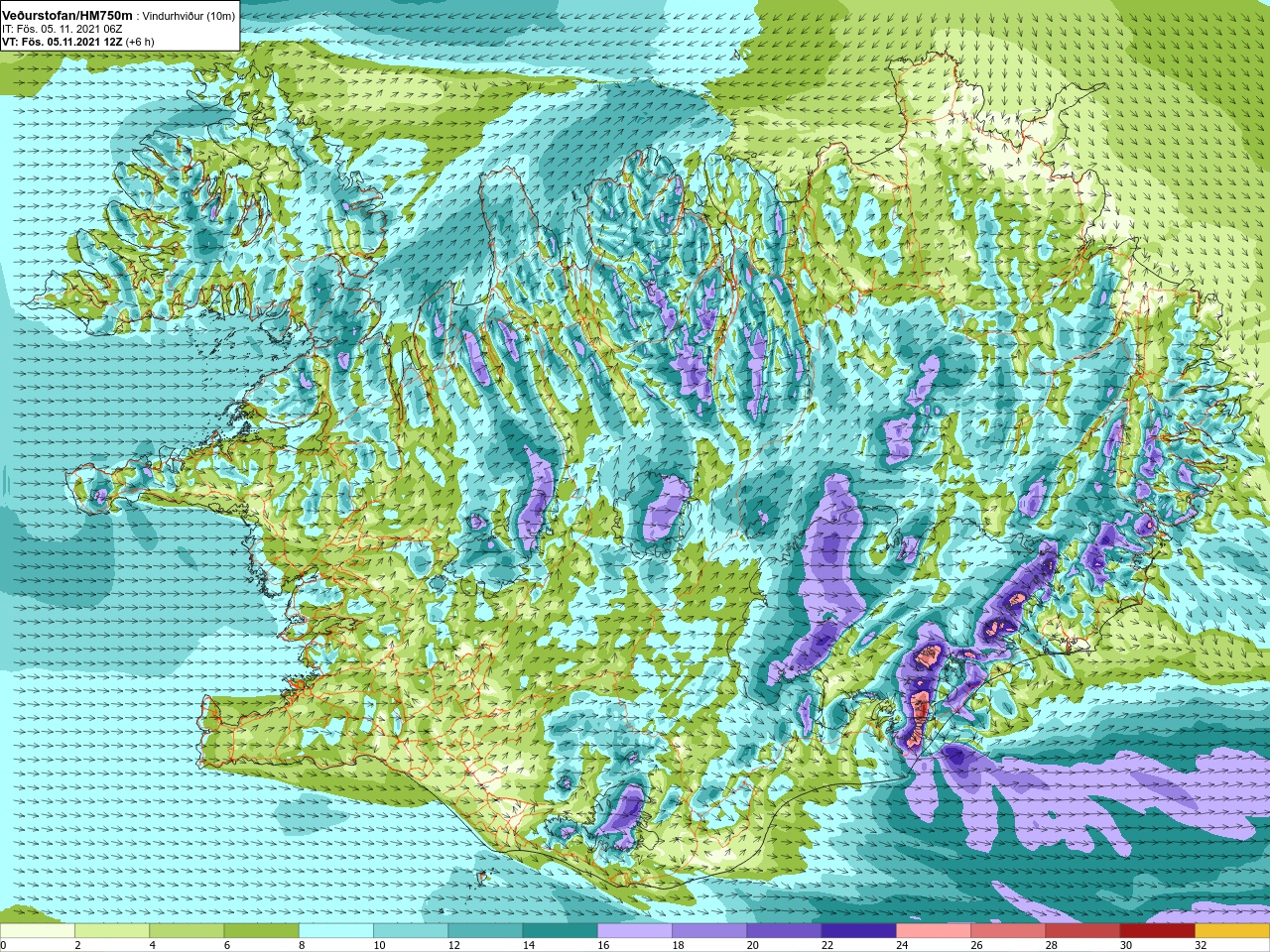Click the legend color between 12 and 14

pyautogui.click(x=485, y=930)
